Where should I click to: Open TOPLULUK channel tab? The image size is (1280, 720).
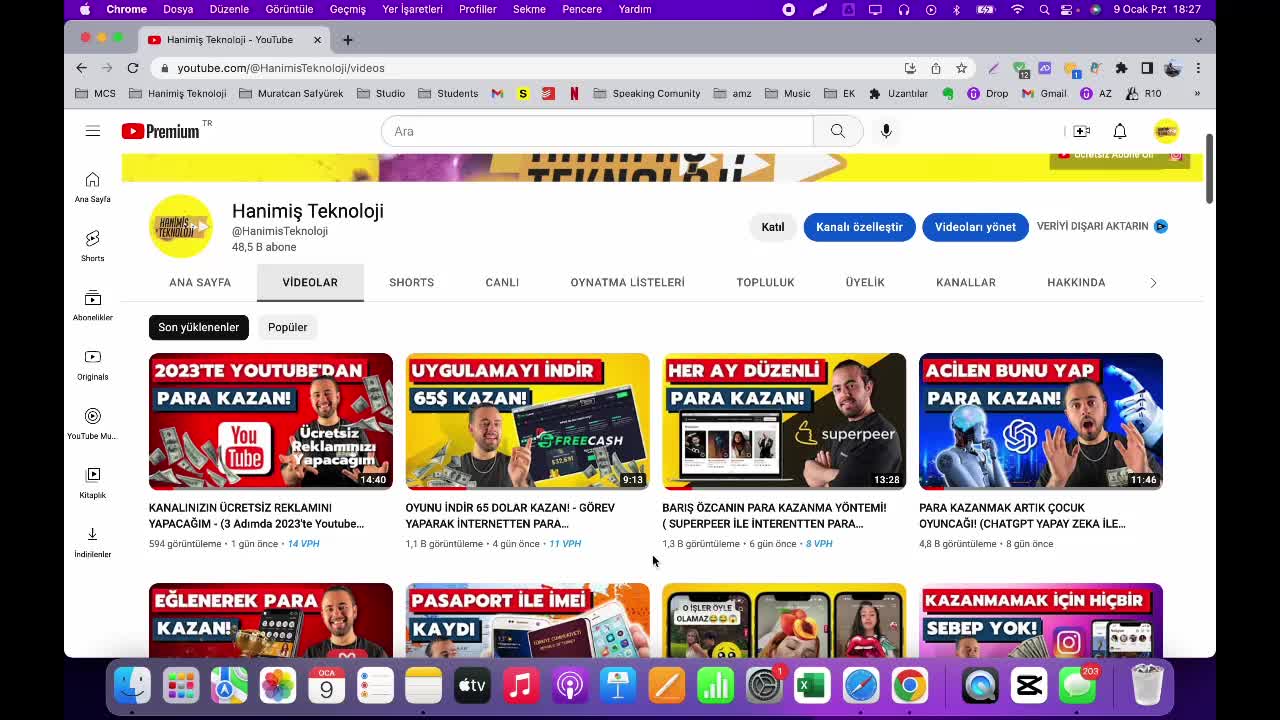coord(765,282)
